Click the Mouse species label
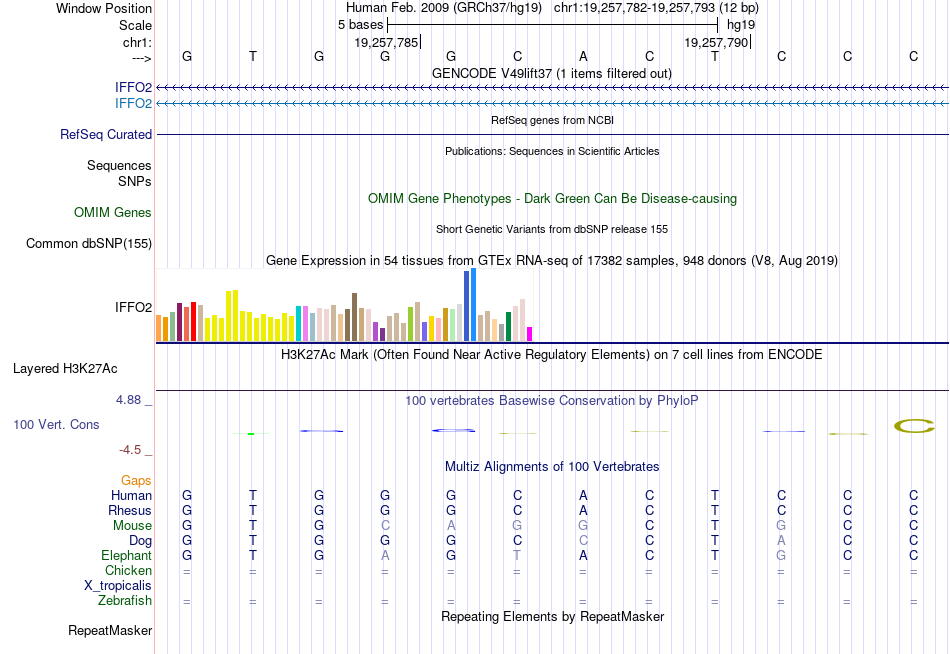950x654 pixels. [x=132, y=526]
